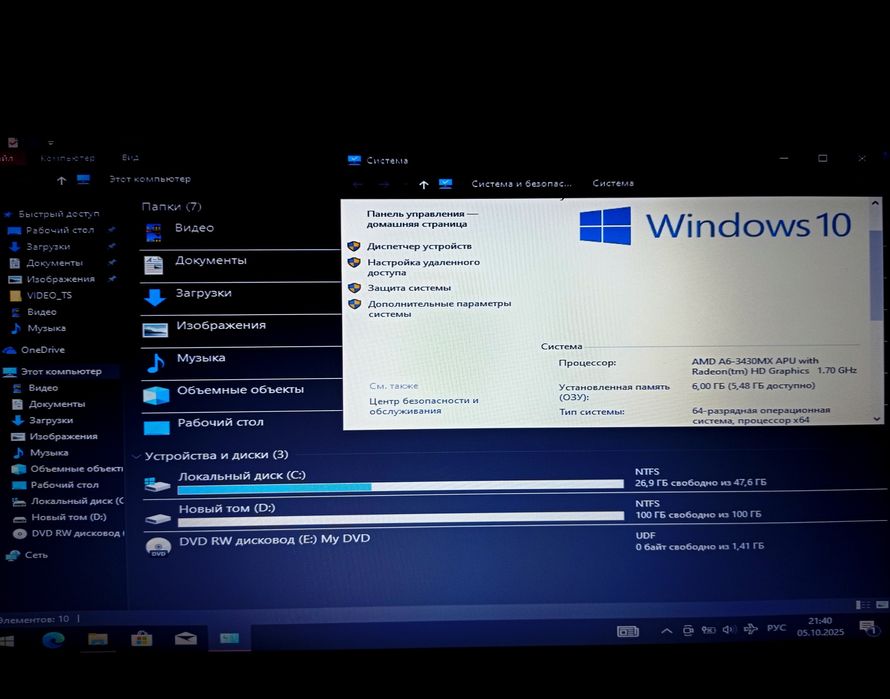Show hidden tray icons chevron
Viewport: 890px width, 699px height.
[x=667, y=631]
